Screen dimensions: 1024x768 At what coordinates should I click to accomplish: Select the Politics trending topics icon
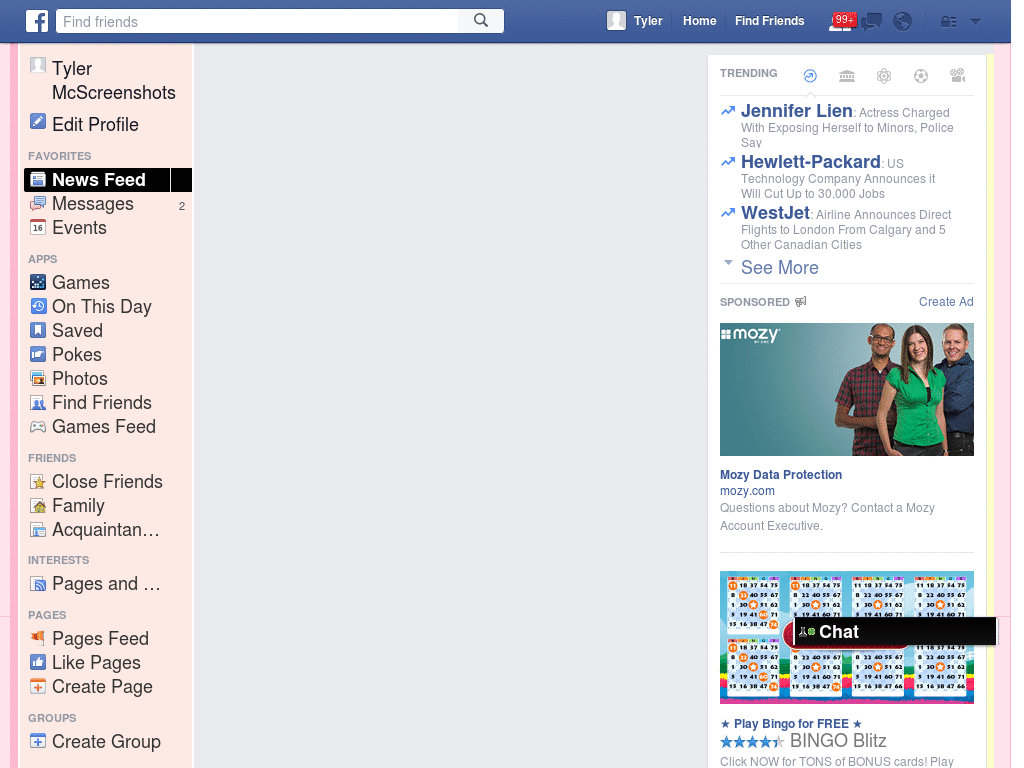(847, 75)
